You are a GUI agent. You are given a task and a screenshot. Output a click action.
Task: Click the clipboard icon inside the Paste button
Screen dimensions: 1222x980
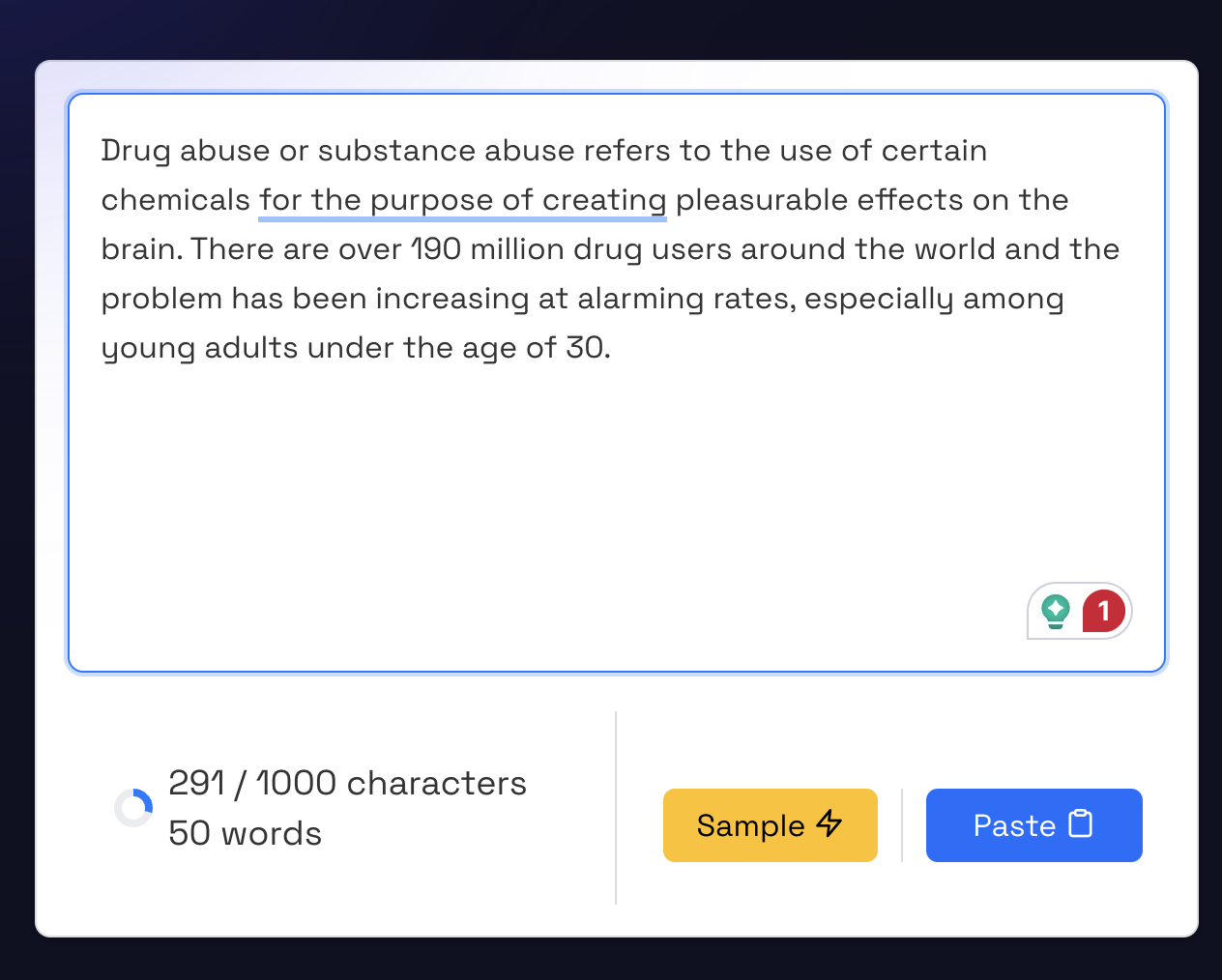[x=1080, y=824]
